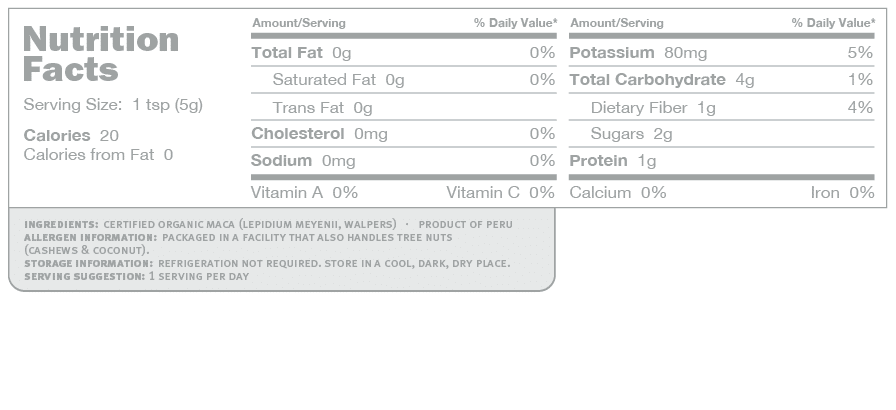Select the Protein 1g row
The width and height of the screenshot is (896, 410).
(722, 161)
